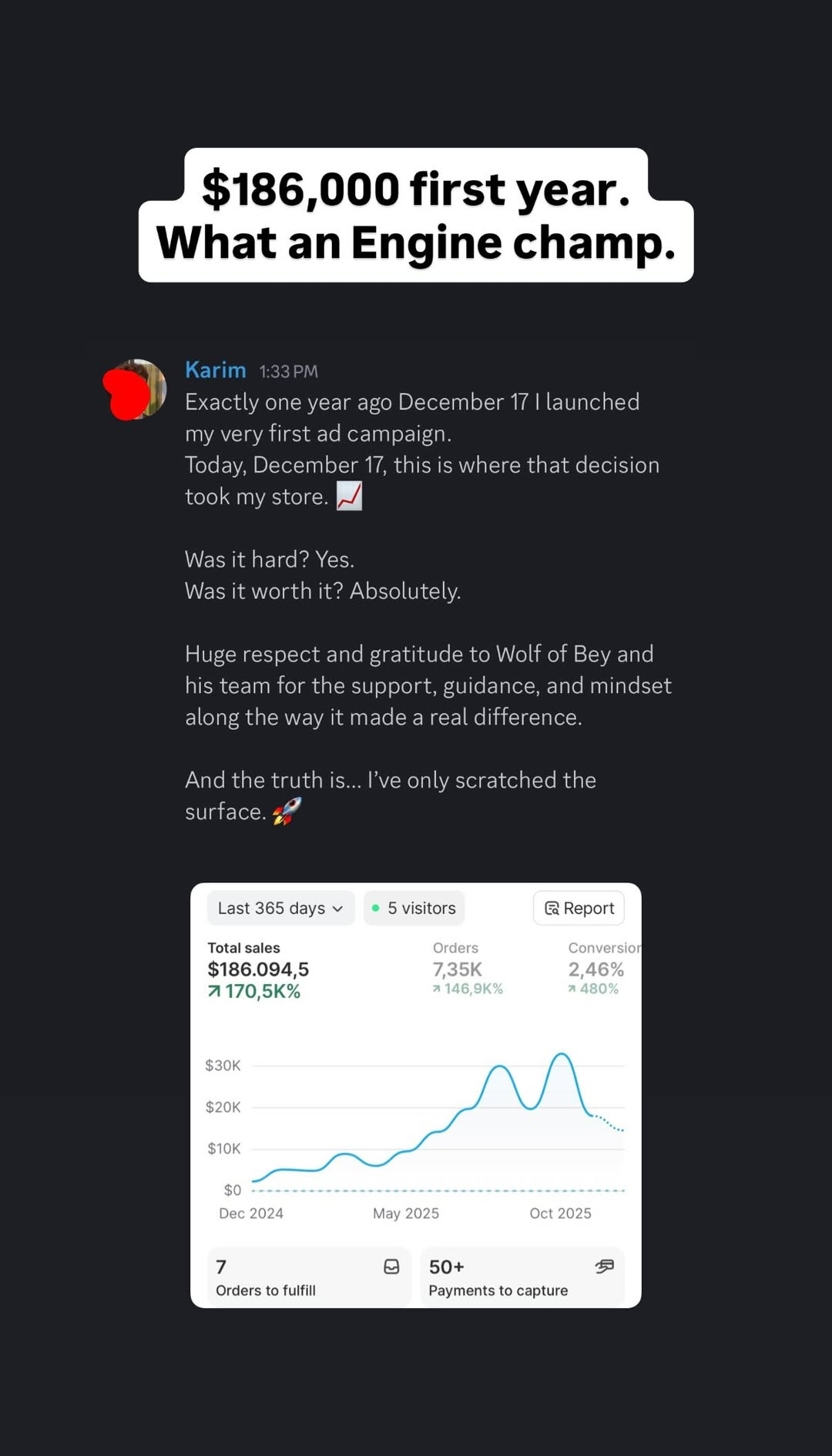The height and width of the screenshot is (1456, 832).
Task: Click the green live visitors dot
Action: [375, 909]
